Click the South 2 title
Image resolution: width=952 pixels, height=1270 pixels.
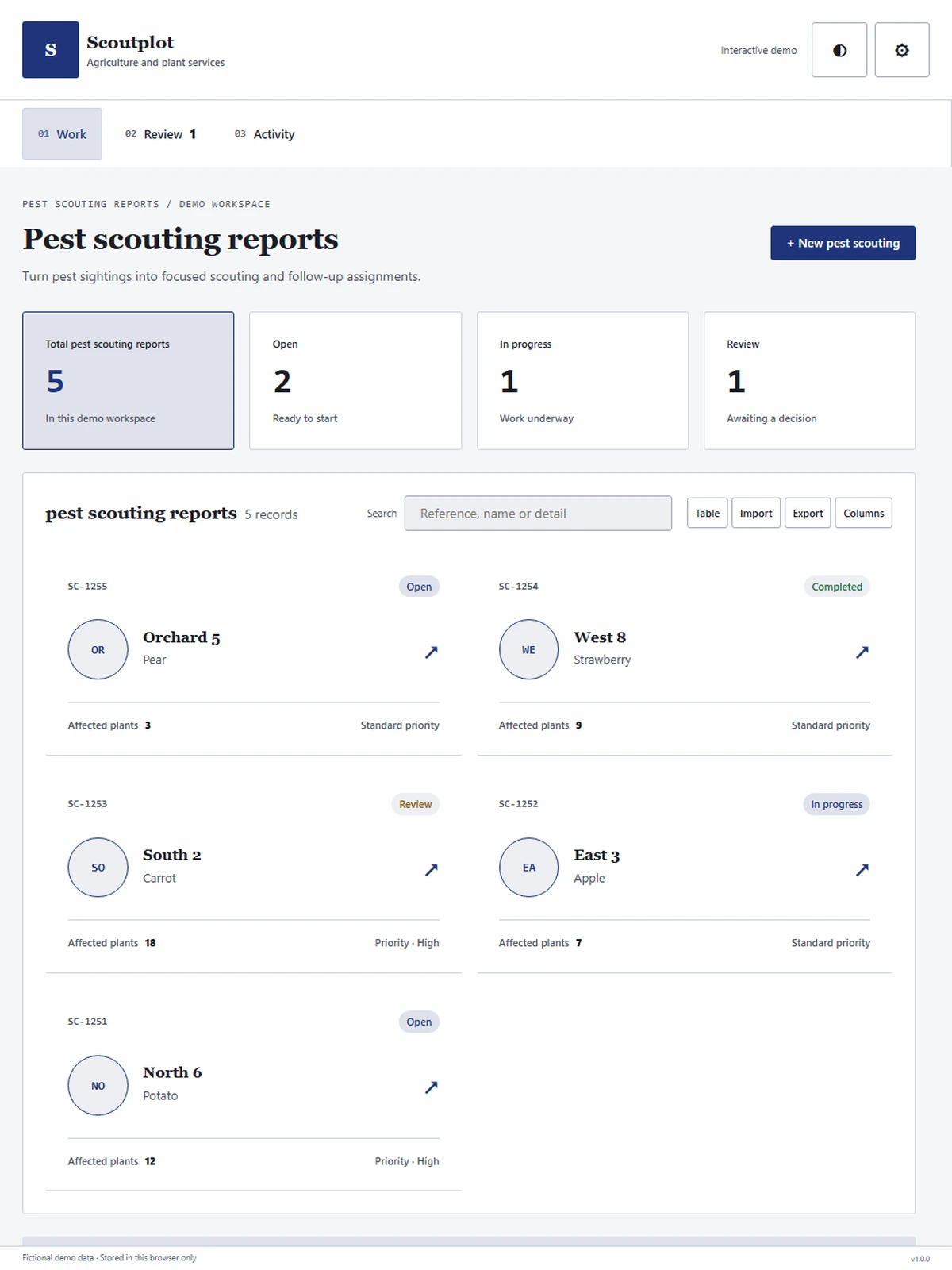tap(172, 855)
